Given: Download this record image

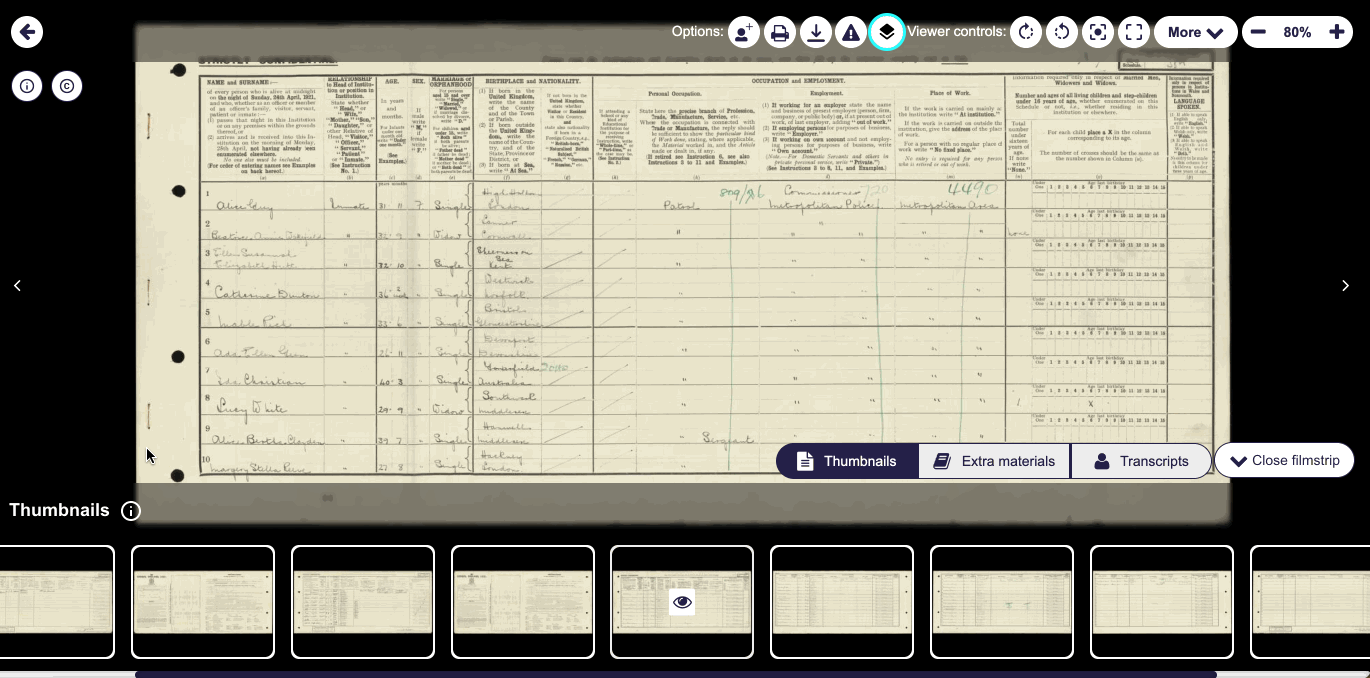Looking at the screenshot, I should coord(815,31).
